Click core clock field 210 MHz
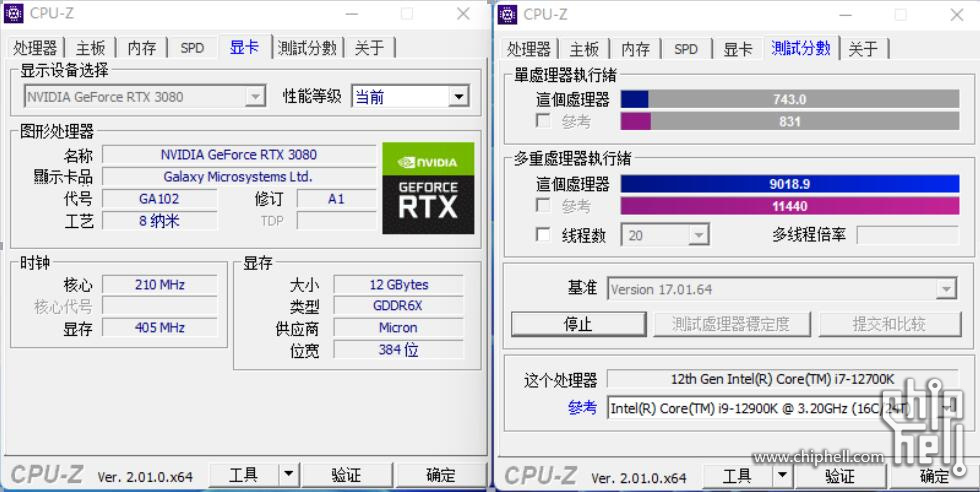The image size is (980, 492). tap(159, 284)
